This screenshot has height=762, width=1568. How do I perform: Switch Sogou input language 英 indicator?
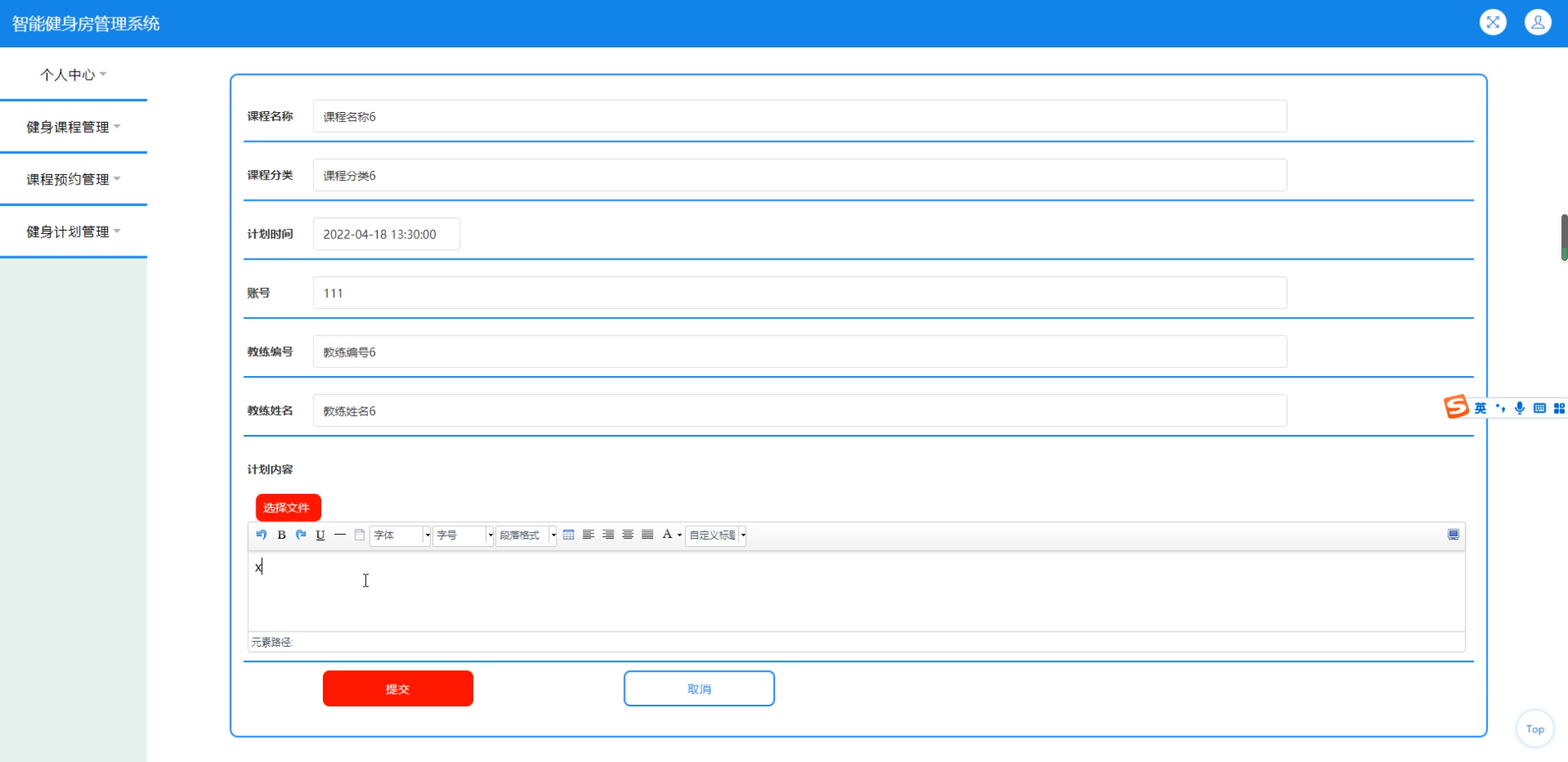coord(1480,408)
